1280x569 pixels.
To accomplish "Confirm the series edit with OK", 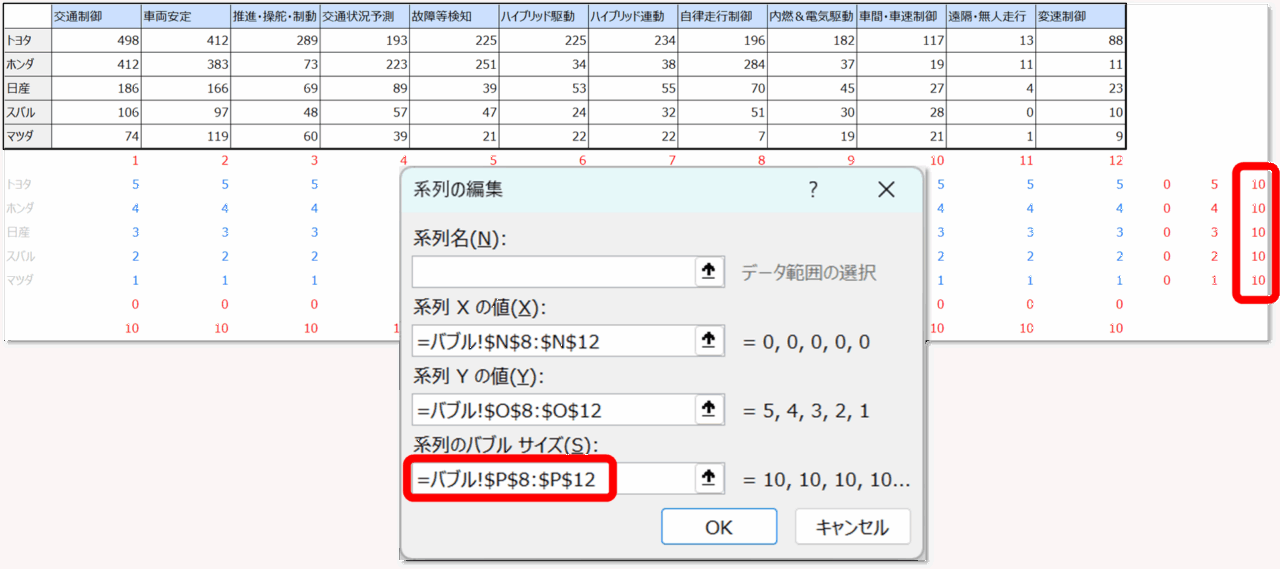I will click(719, 527).
